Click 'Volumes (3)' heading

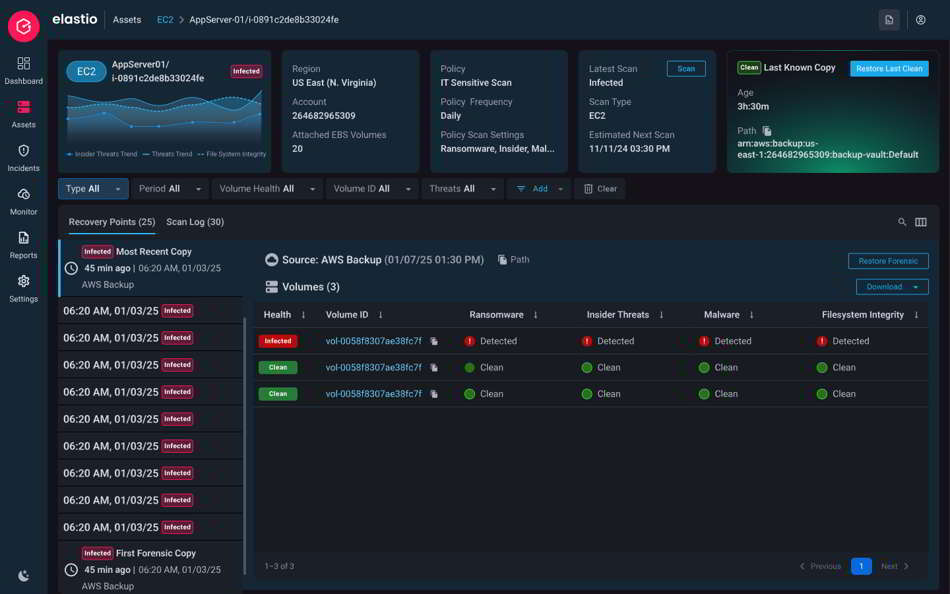click(x=311, y=287)
